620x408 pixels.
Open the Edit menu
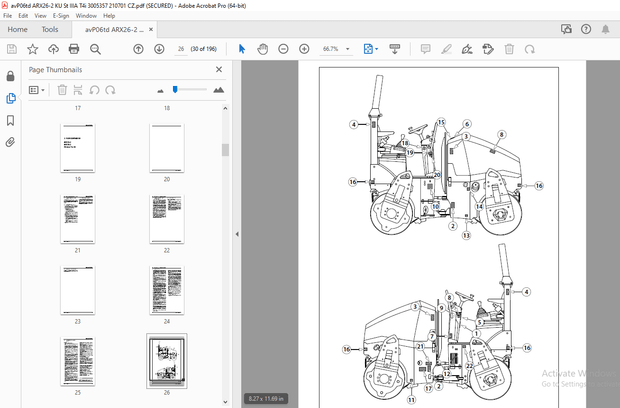pyautogui.click(x=23, y=16)
